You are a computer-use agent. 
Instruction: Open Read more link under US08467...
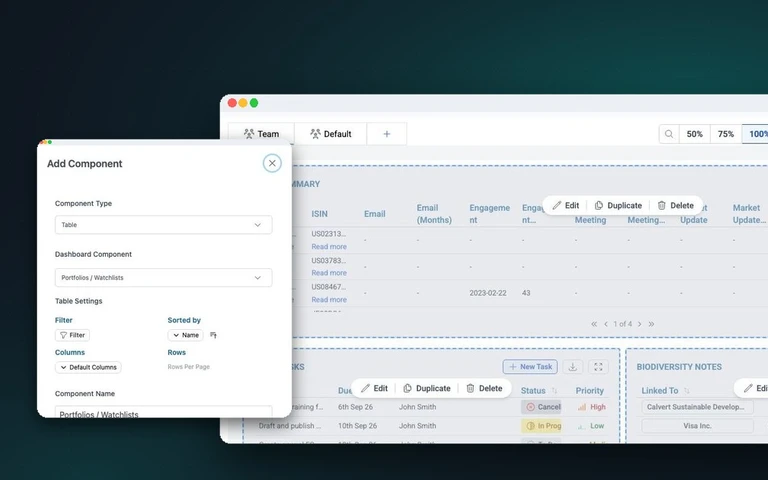(329, 299)
